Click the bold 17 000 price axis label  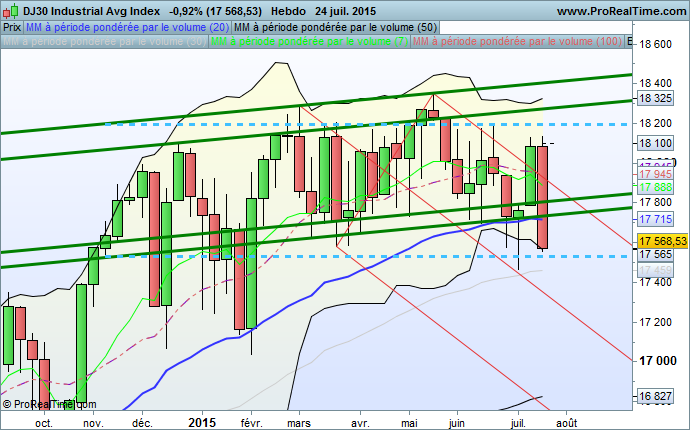point(657,361)
